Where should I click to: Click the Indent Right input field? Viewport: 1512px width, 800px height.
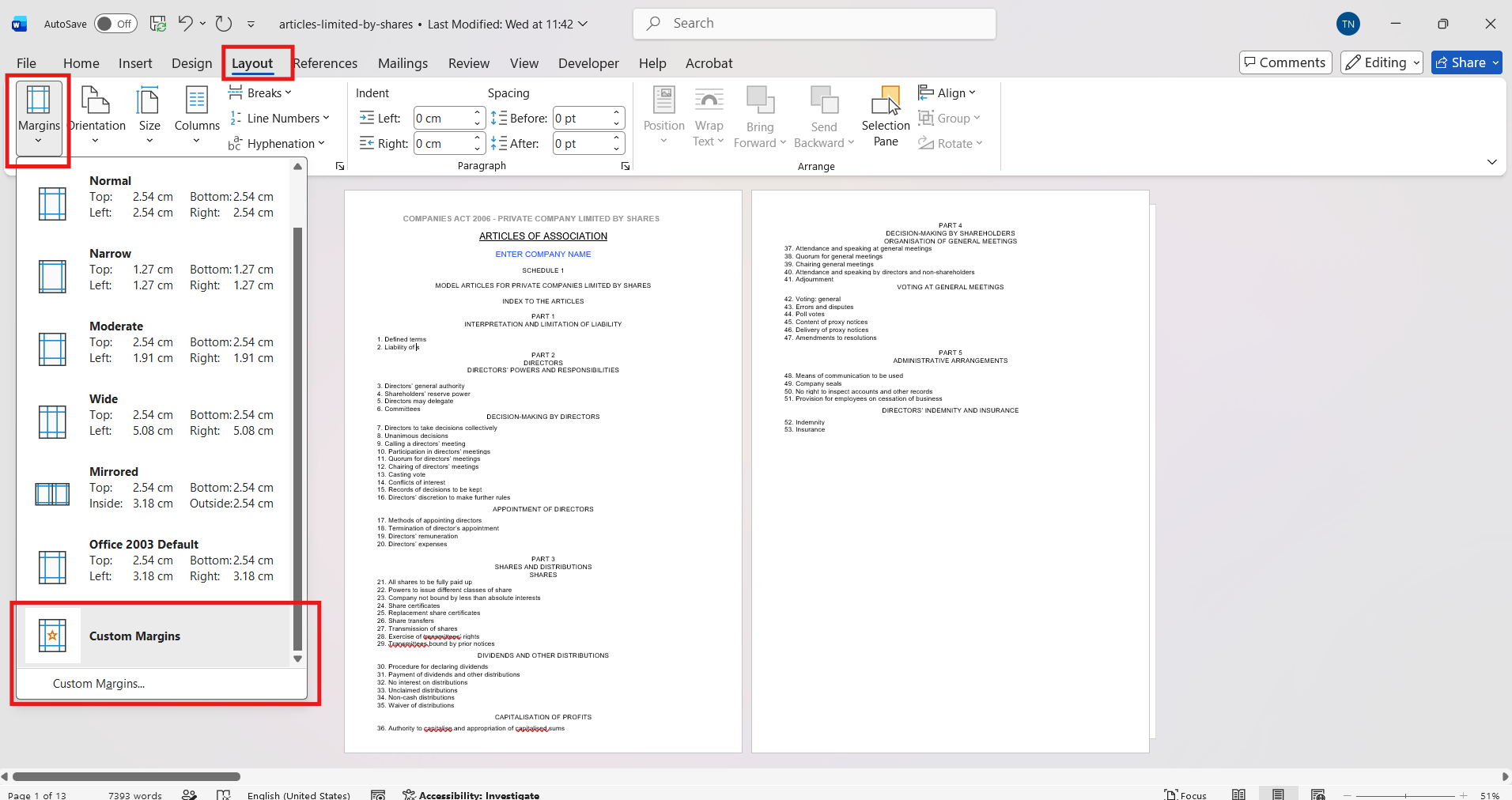point(443,144)
